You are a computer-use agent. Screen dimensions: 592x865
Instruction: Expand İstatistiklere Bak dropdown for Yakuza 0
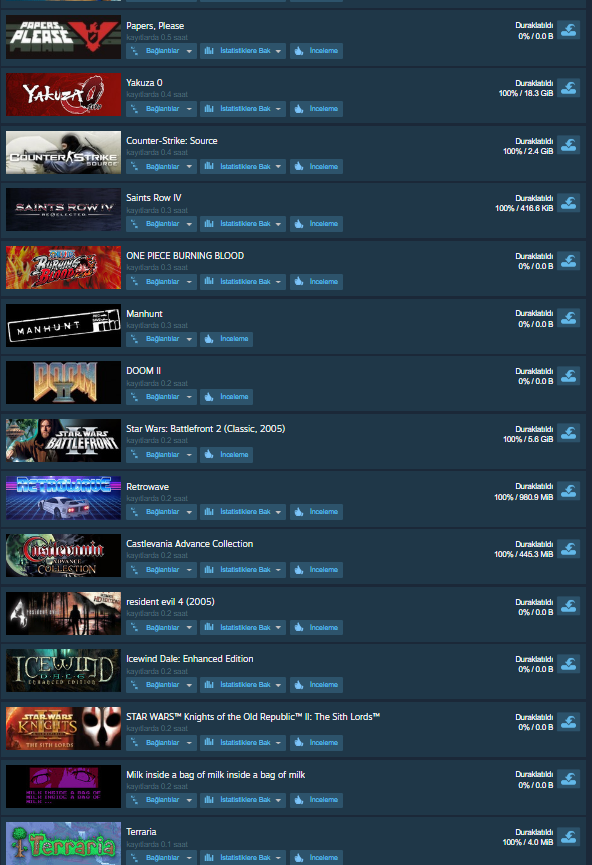(243, 109)
